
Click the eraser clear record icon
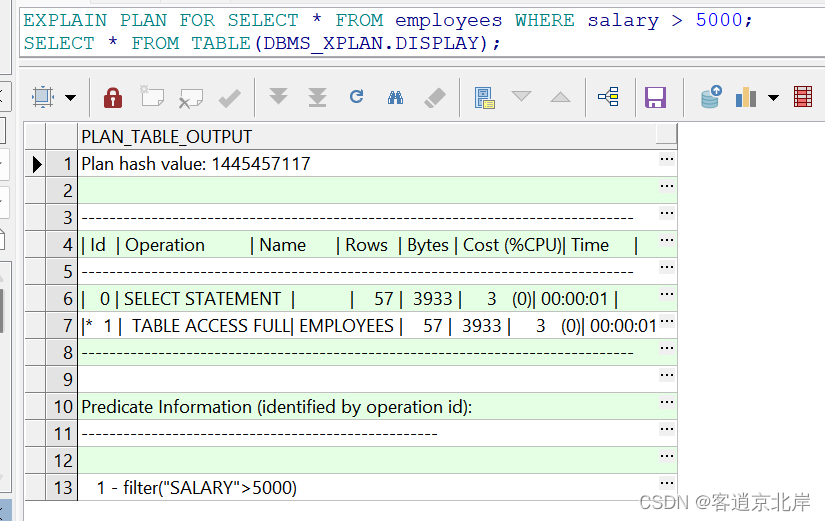point(435,98)
